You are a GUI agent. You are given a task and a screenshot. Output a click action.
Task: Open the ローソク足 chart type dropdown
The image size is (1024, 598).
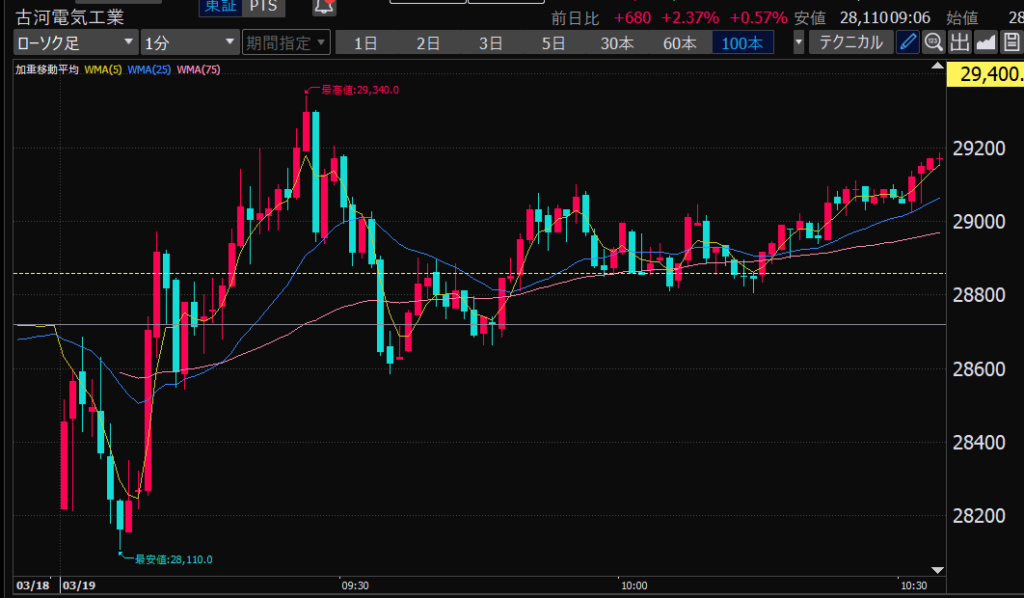tap(75, 42)
